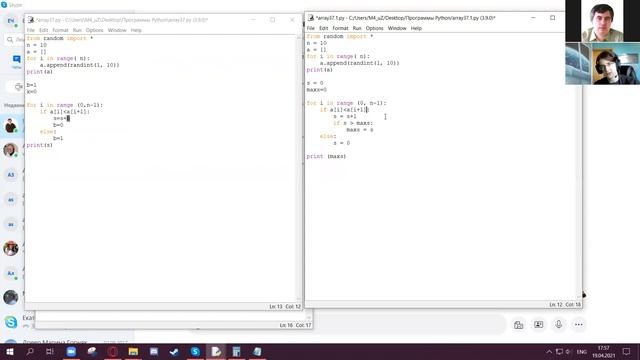The image size is (640, 360).
Task: Open Windows taskbar search
Action: click(x=30, y=351)
